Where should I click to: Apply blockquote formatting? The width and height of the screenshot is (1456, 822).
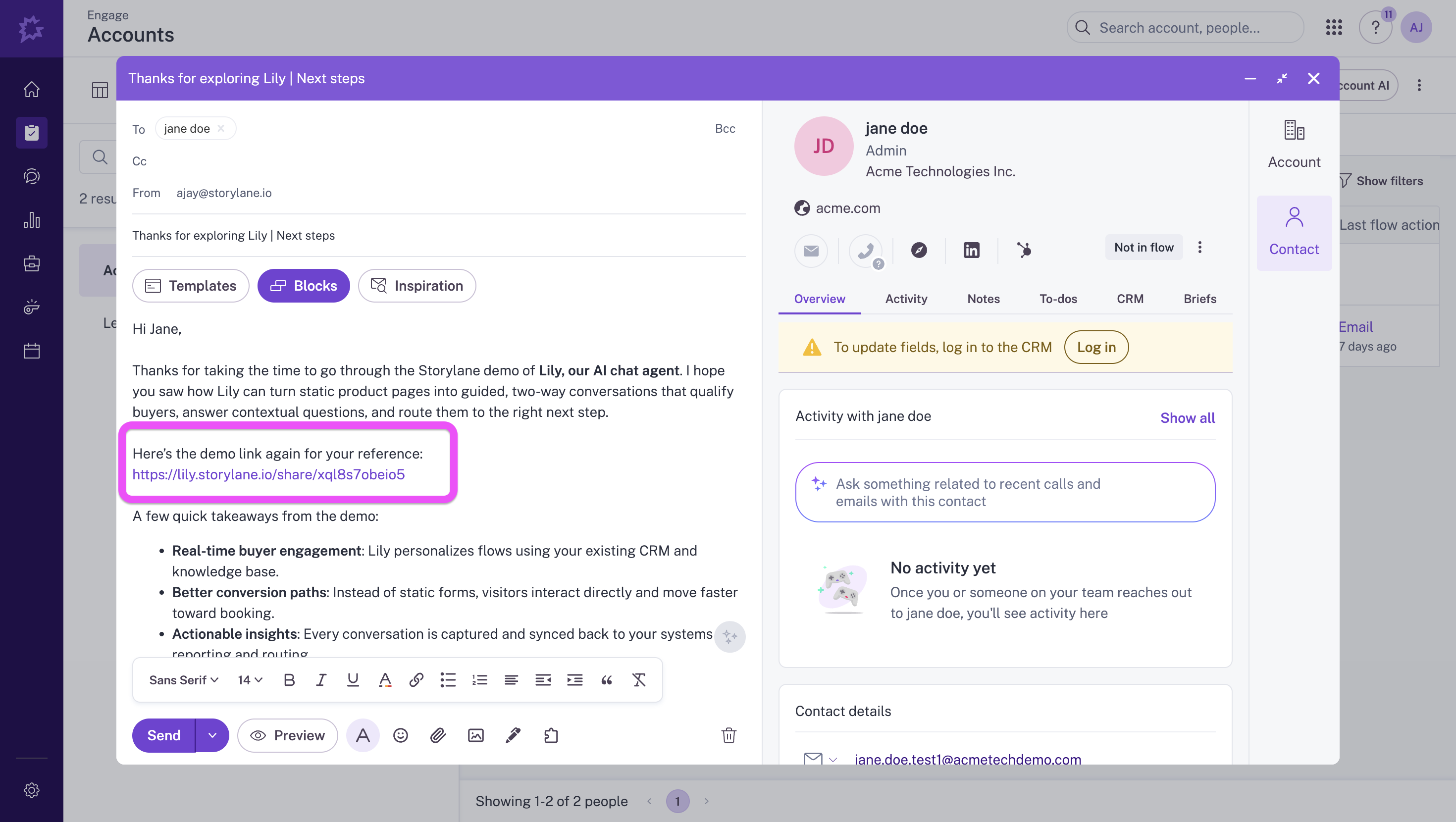(x=607, y=680)
